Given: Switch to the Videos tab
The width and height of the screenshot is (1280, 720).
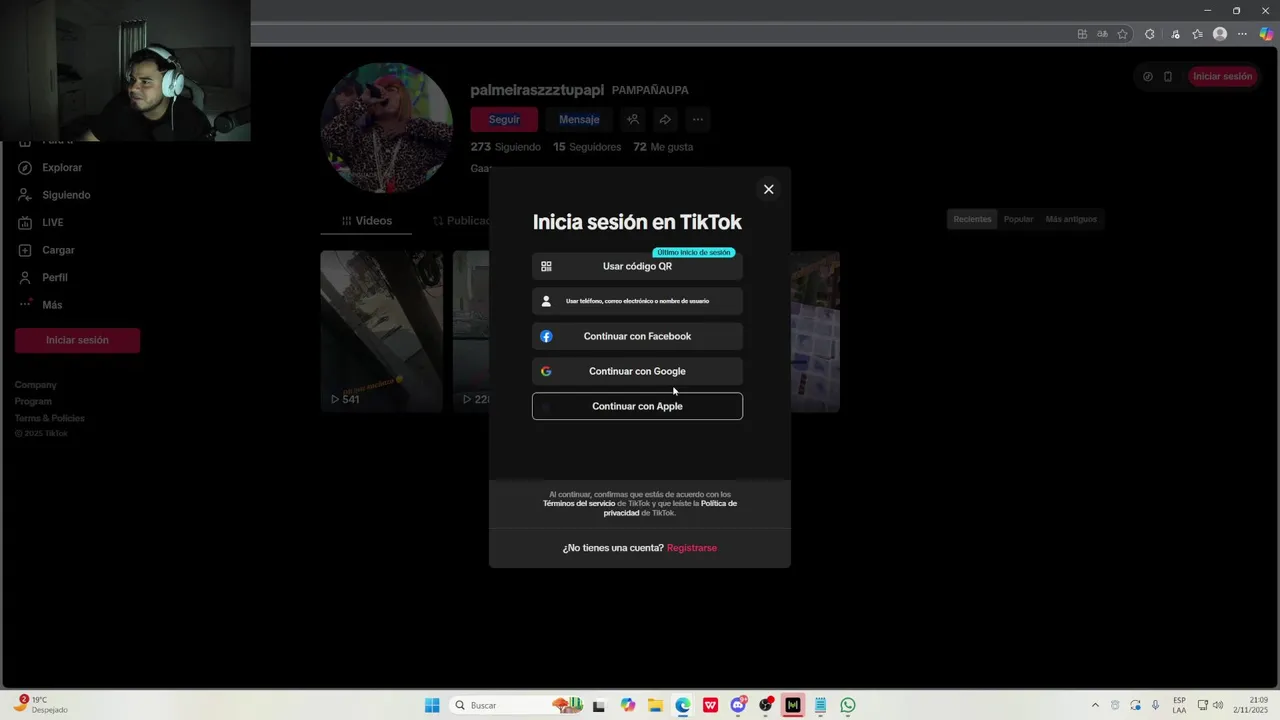Looking at the screenshot, I should click(x=366, y=221).
